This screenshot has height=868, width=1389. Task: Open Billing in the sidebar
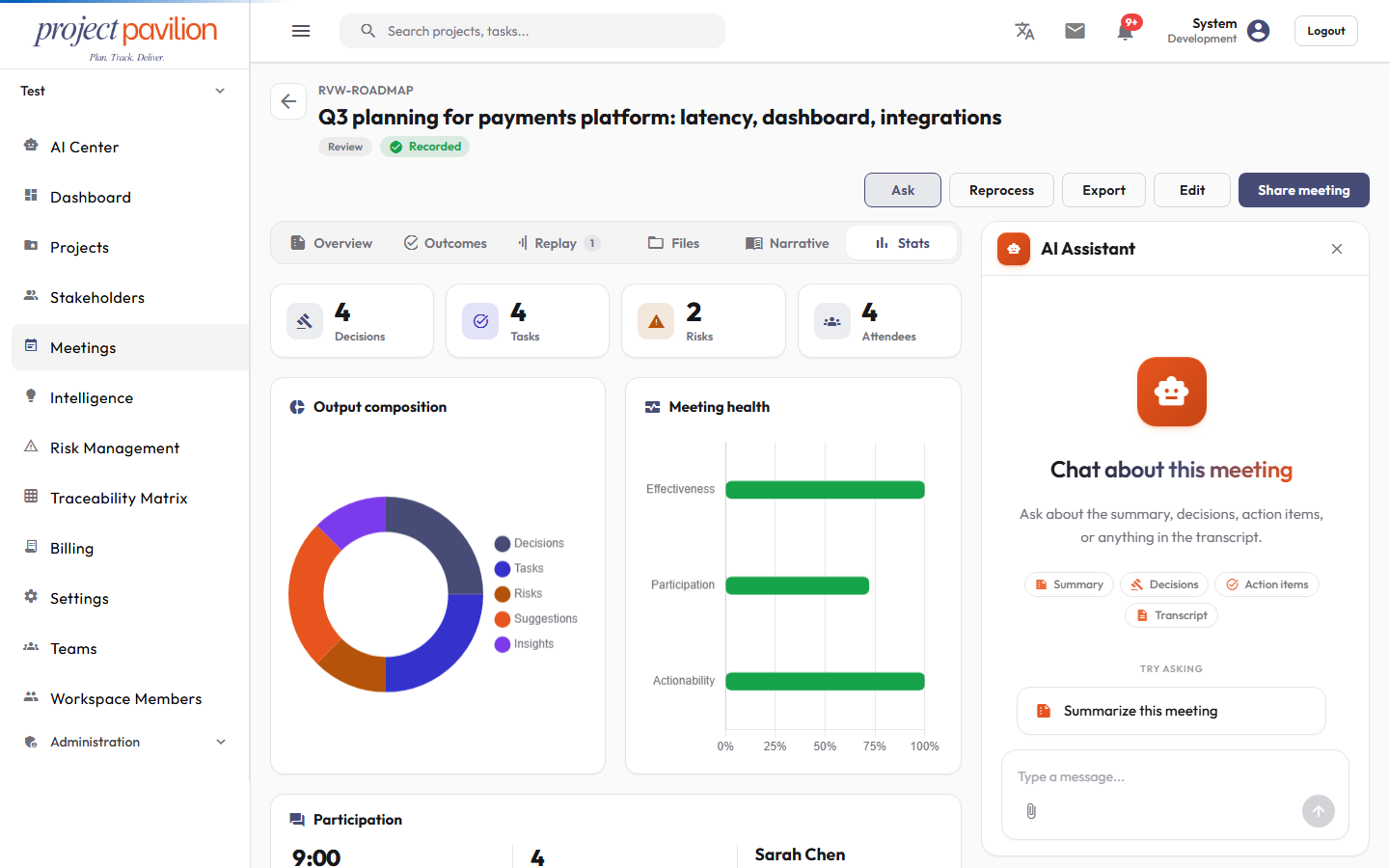130,548
